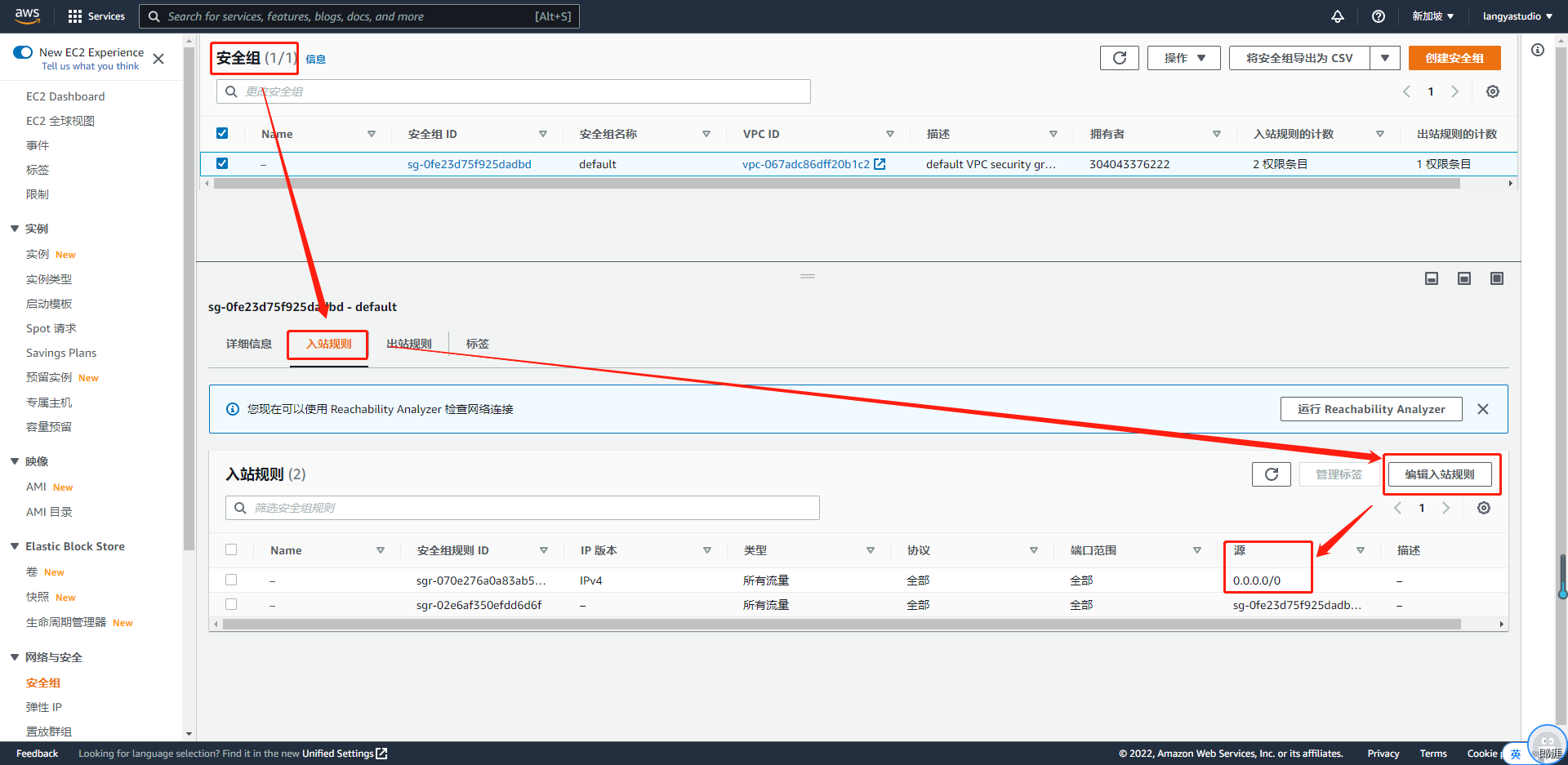Open inbound rules table preferences gear
The width and height of the screenshot is (1568, 765).
click(1484, 508)
